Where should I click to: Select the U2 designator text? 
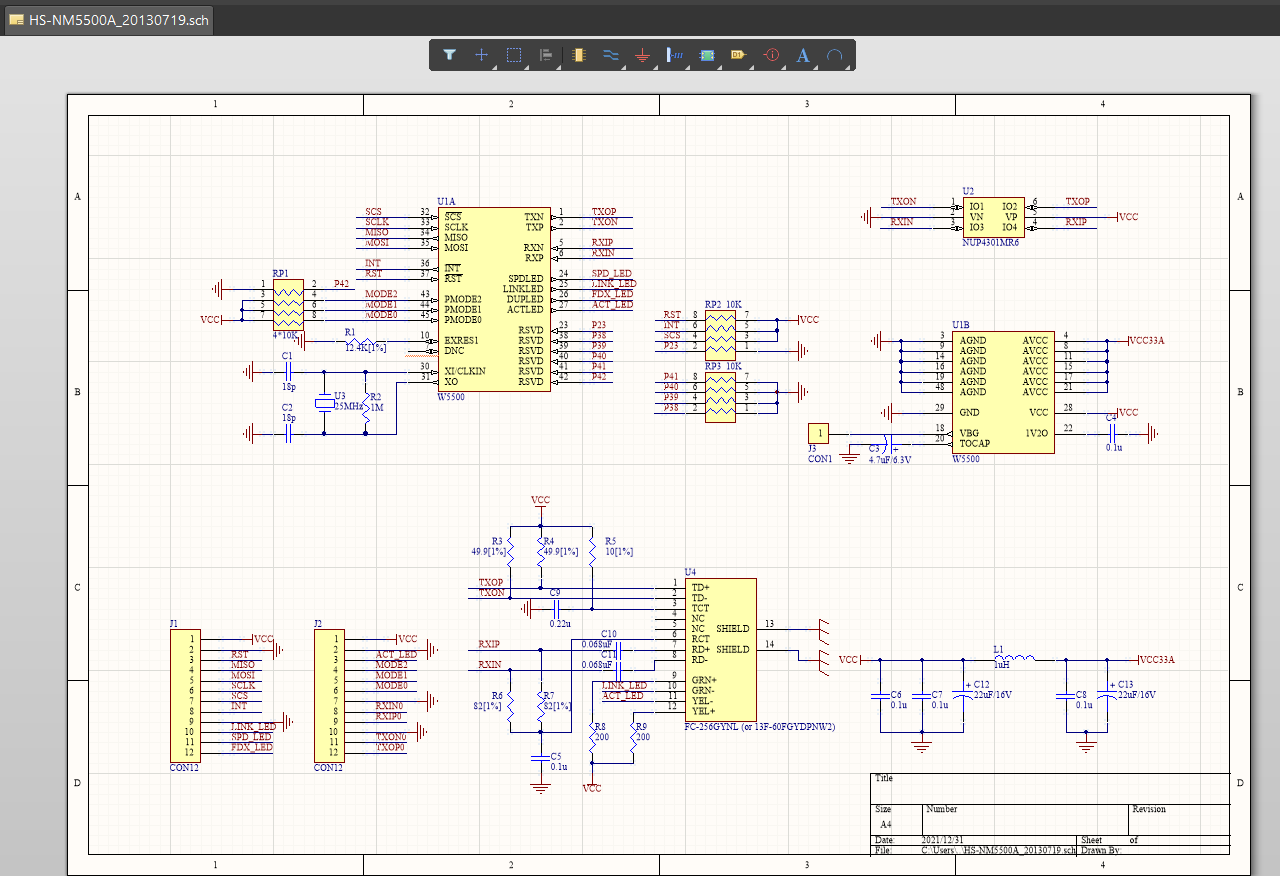point(968,190)
